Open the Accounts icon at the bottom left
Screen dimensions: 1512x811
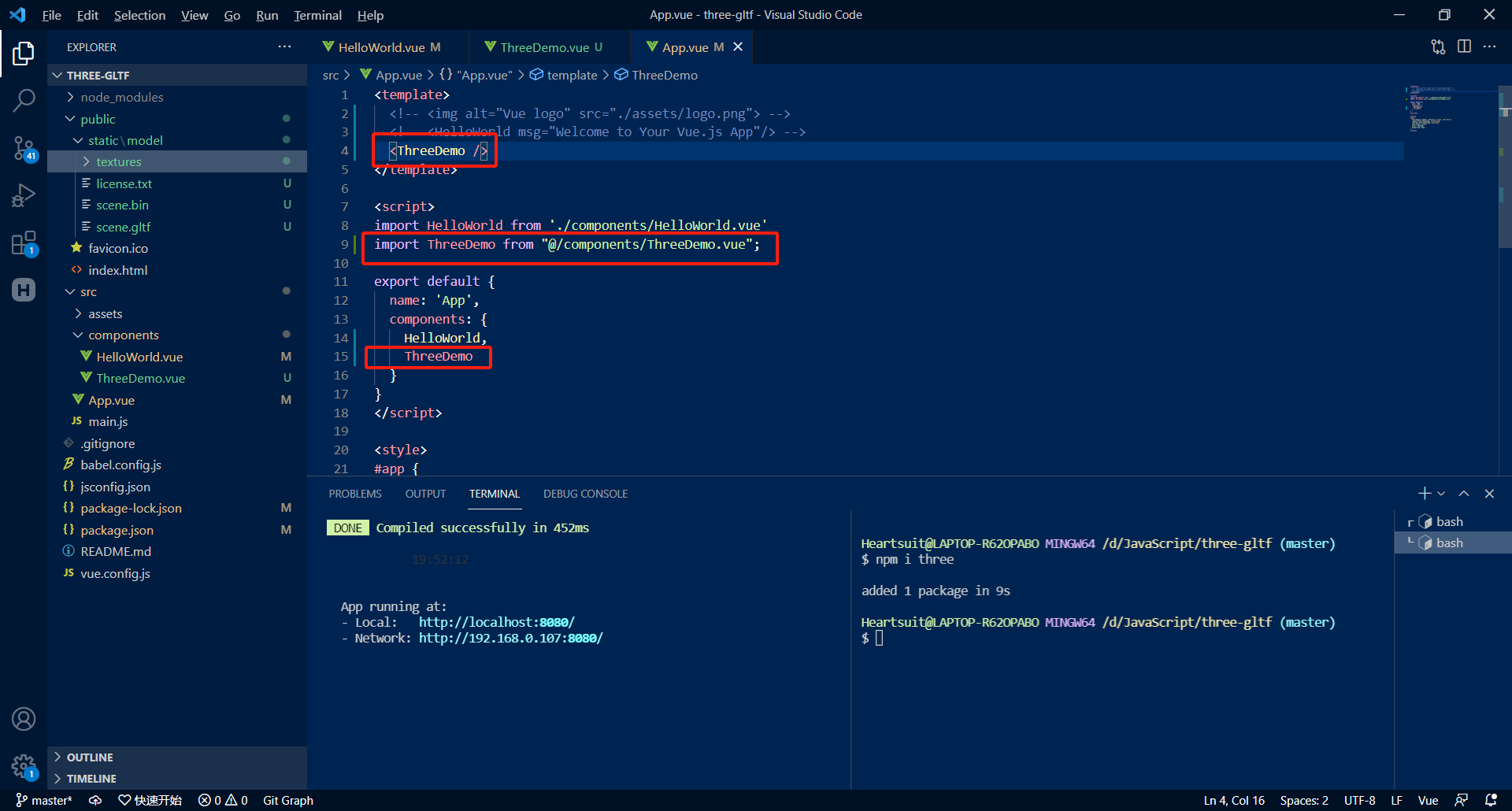coord(23,718)
